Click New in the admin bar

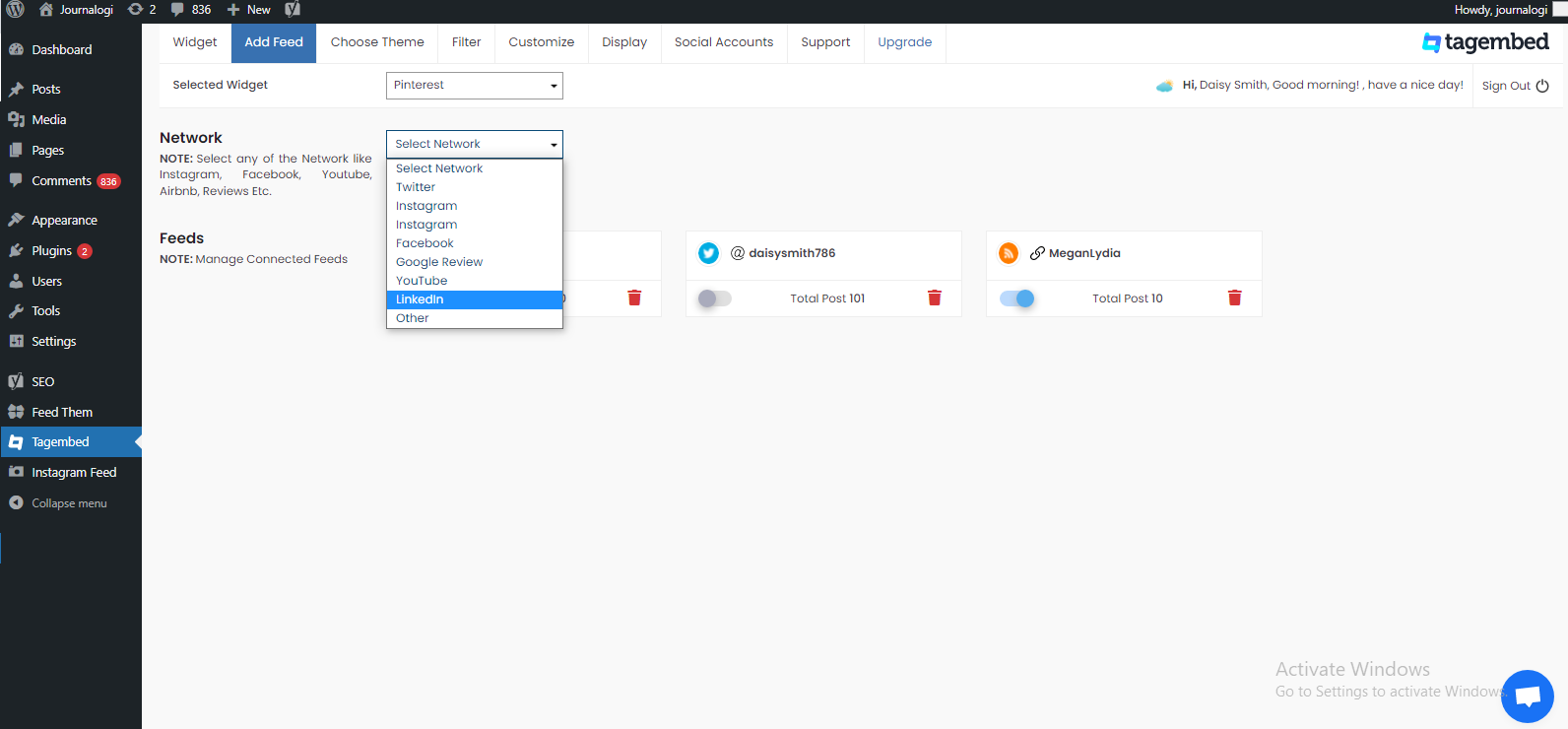point(248,10)
